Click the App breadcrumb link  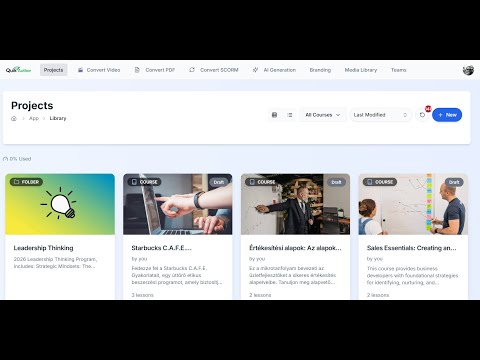tap(34, 118)
